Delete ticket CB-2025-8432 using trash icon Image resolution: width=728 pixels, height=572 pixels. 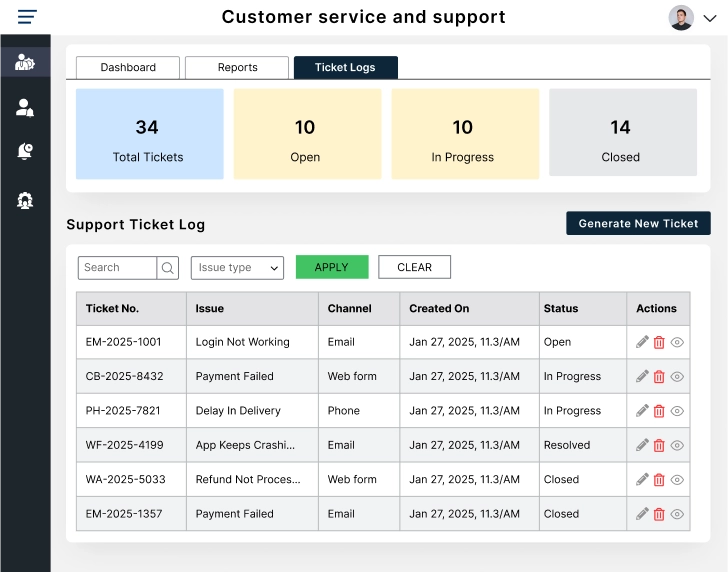coord(659,377)
